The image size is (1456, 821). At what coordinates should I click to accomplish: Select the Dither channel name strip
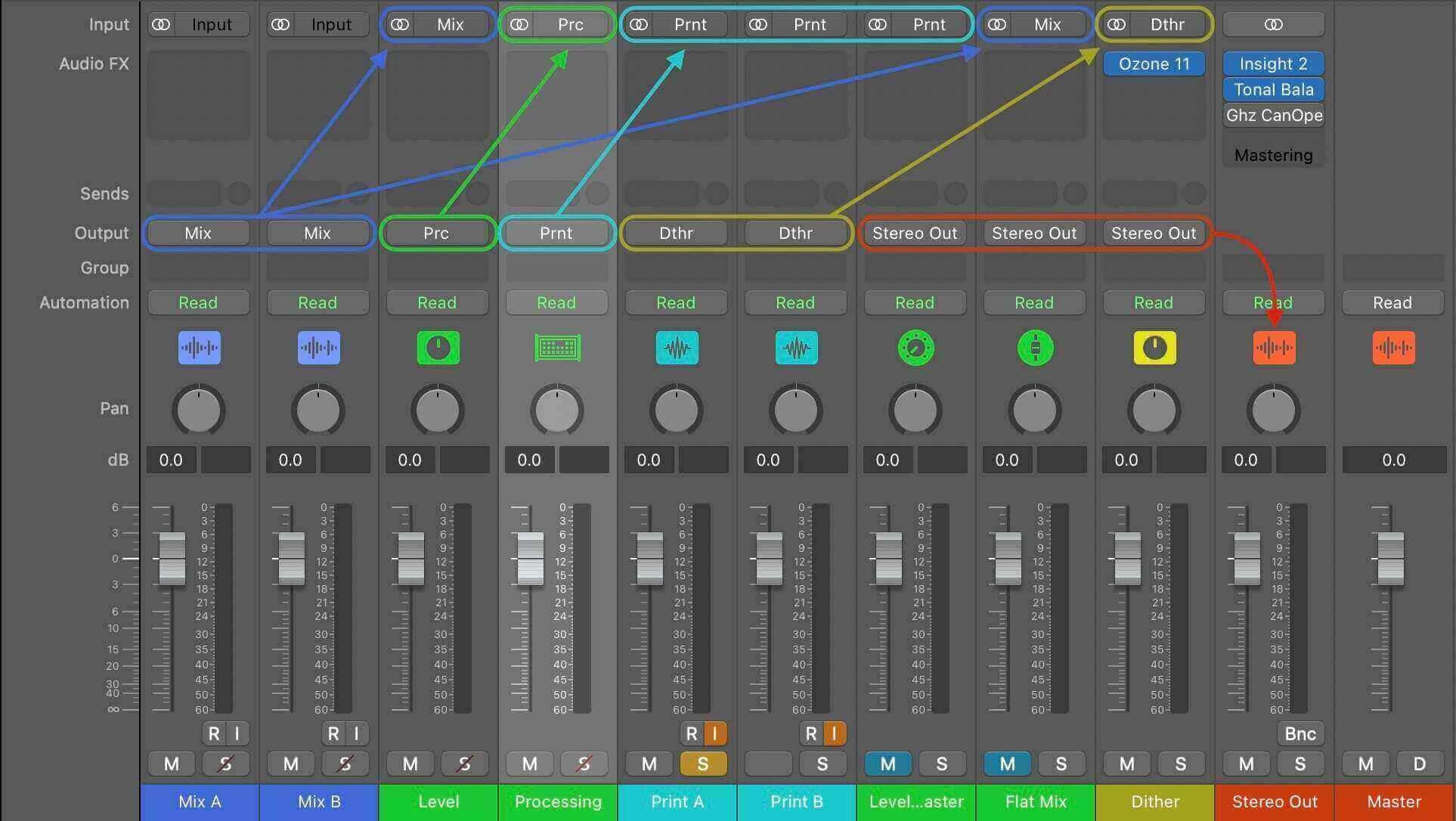point(1155,802)
